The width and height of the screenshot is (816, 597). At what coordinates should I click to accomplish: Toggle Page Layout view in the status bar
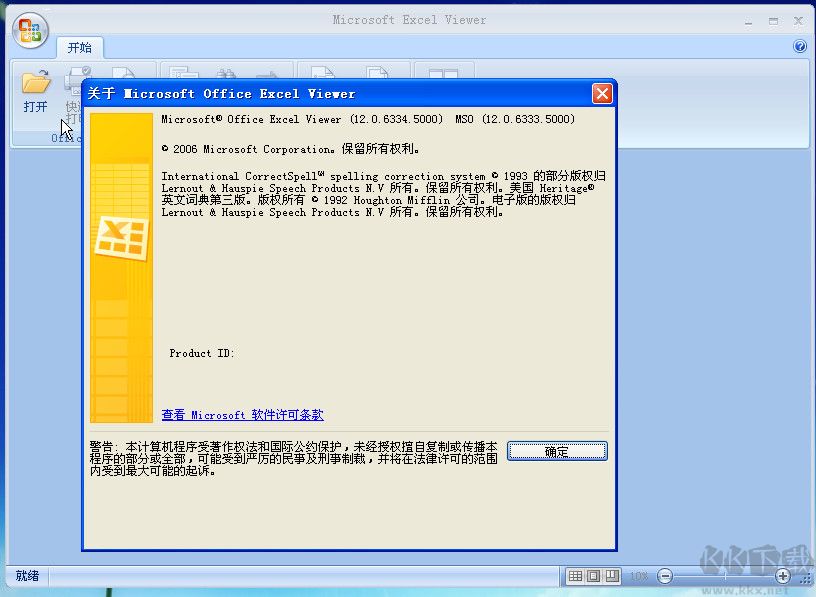596,575
